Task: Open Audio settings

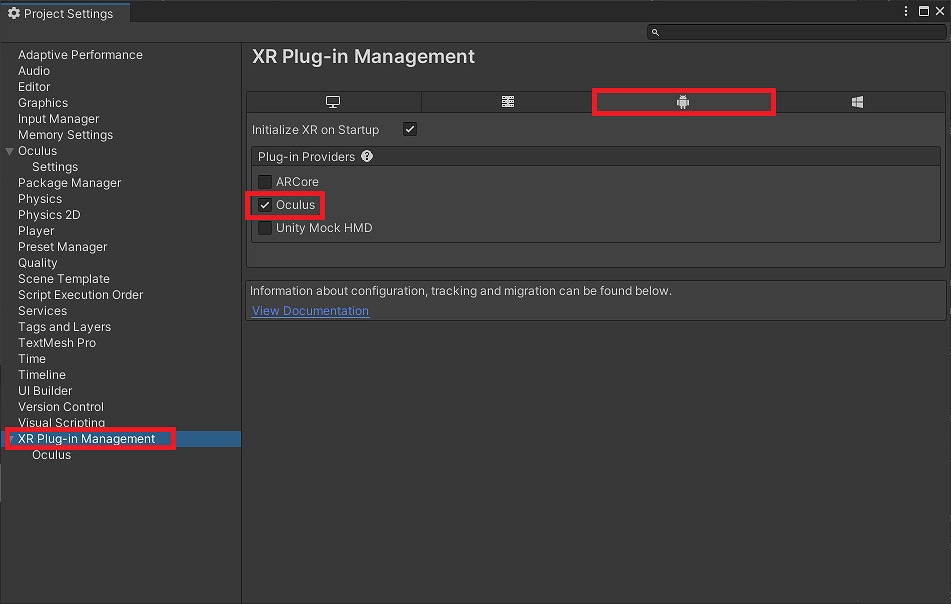Action: [34, 71]
